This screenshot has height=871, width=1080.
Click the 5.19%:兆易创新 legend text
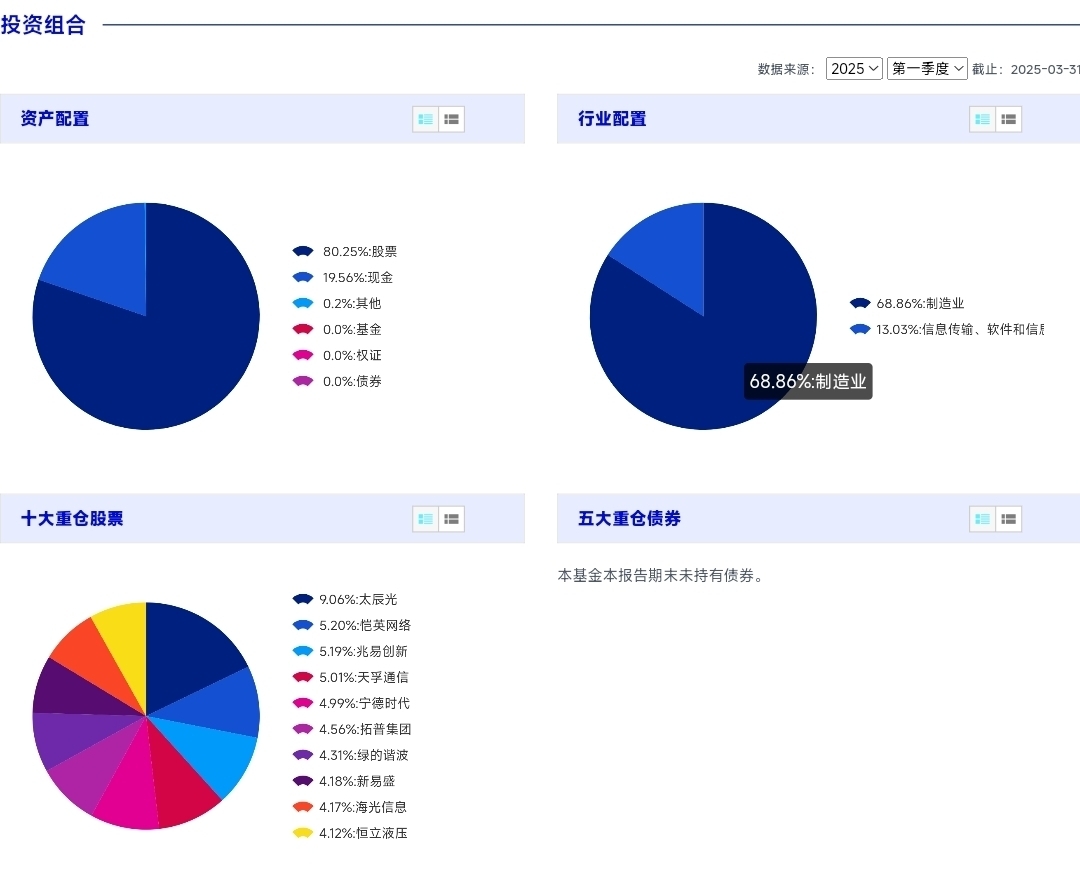coord(363,651)
